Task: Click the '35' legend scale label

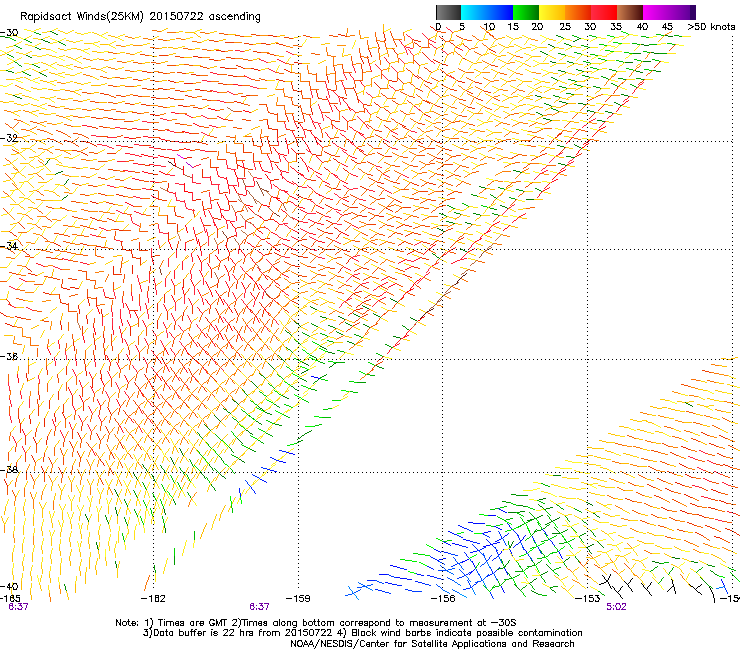Action: tap(616, 27)
